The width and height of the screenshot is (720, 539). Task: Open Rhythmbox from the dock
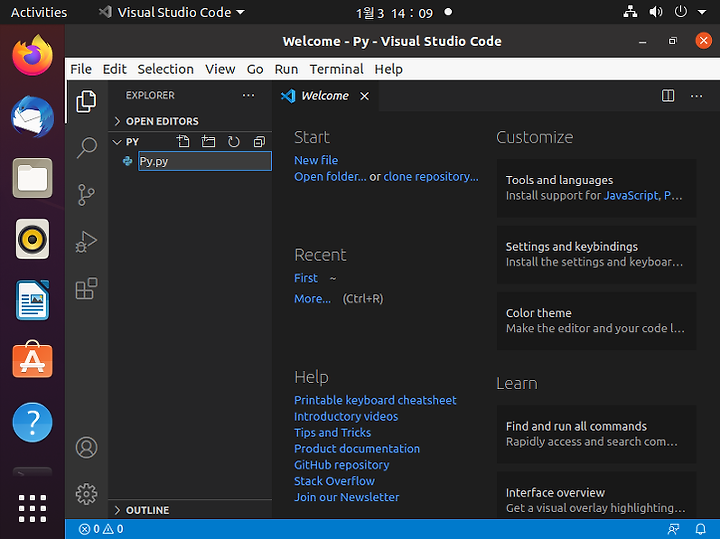[32, 239]
